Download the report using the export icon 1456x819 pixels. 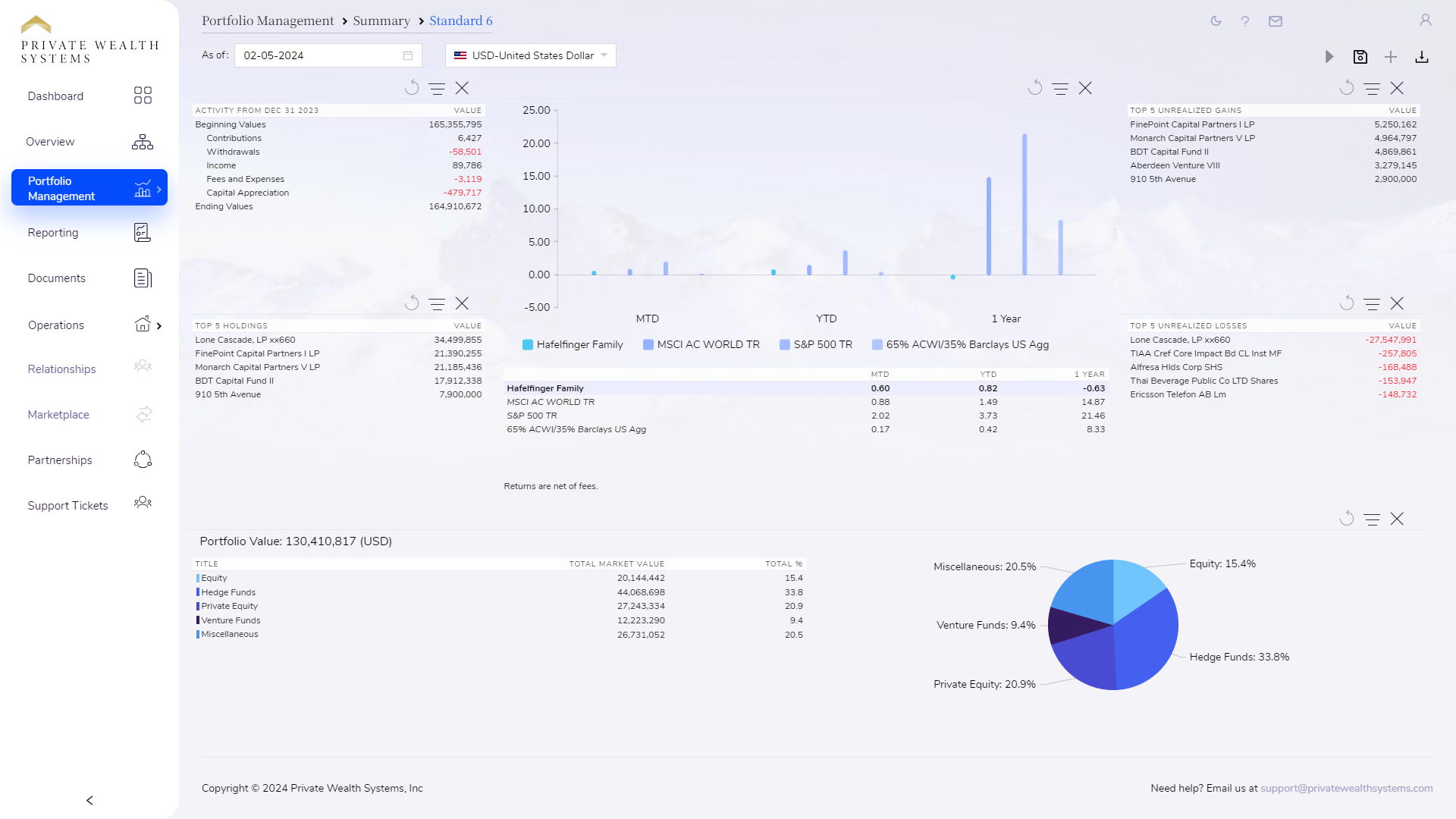pyautogui.click(x=1422, y=57)
